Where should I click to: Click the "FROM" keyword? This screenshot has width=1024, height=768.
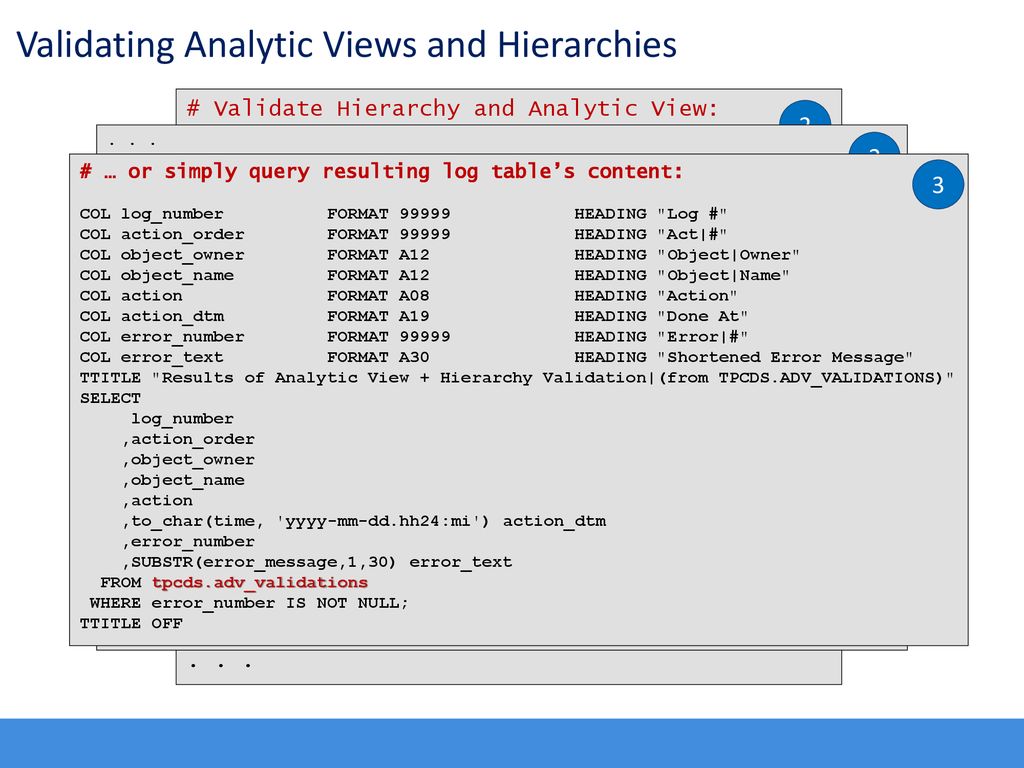click(x=121, y=583)
